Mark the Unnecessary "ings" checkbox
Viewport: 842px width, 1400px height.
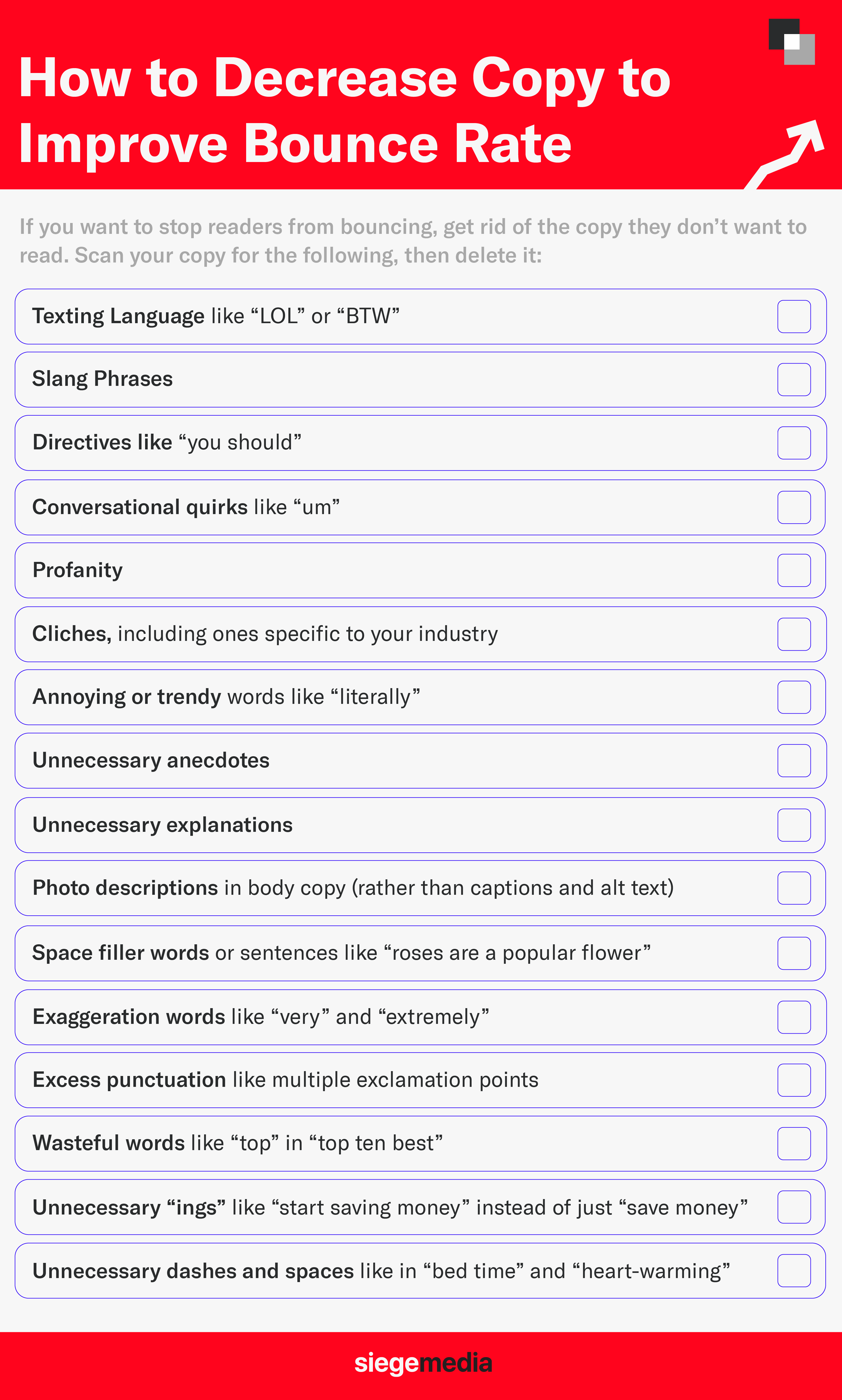[794, 1207]
